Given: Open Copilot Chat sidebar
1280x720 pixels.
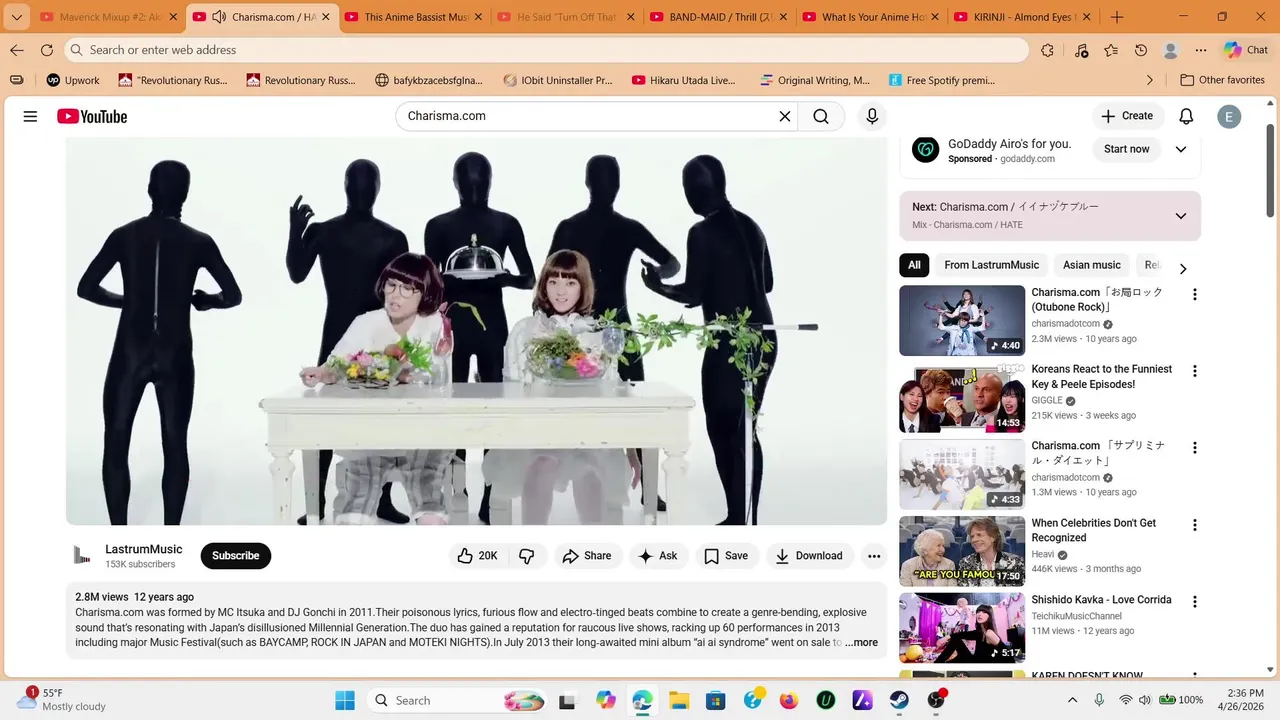Looking at the screenshot, I should 1246,50.
